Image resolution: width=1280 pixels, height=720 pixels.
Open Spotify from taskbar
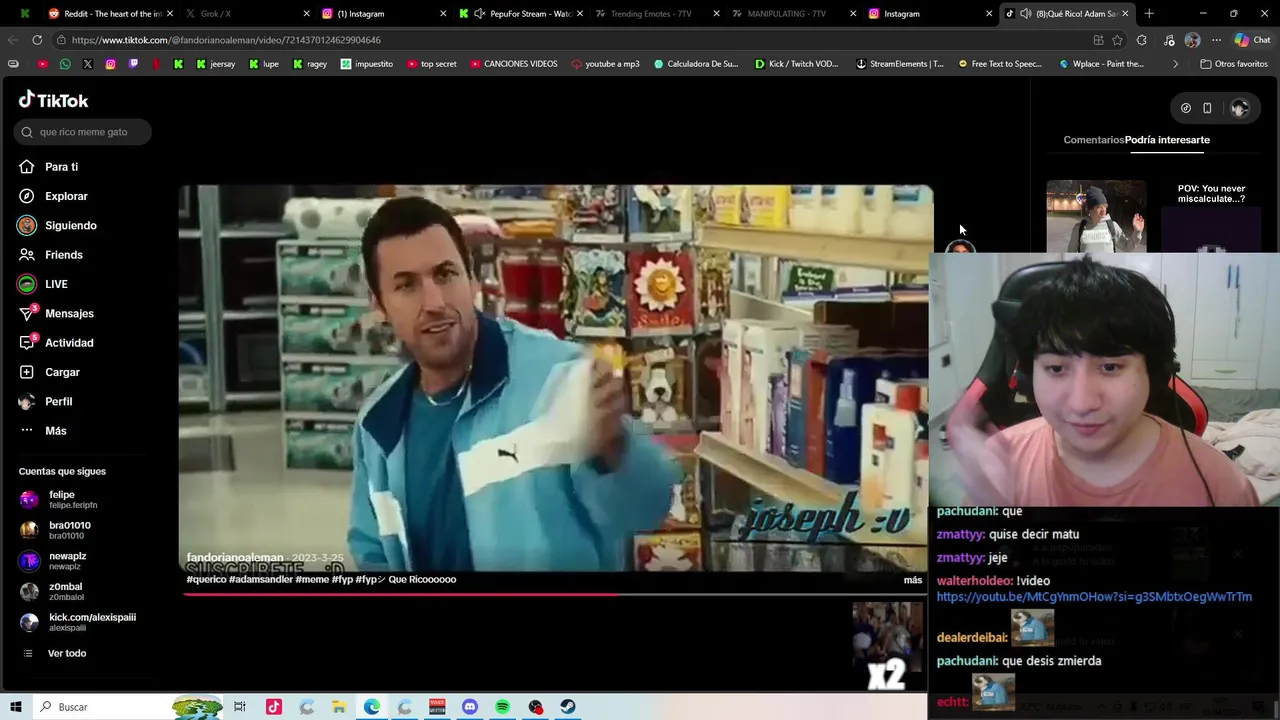pyautogui.click(x=503, y=707)
